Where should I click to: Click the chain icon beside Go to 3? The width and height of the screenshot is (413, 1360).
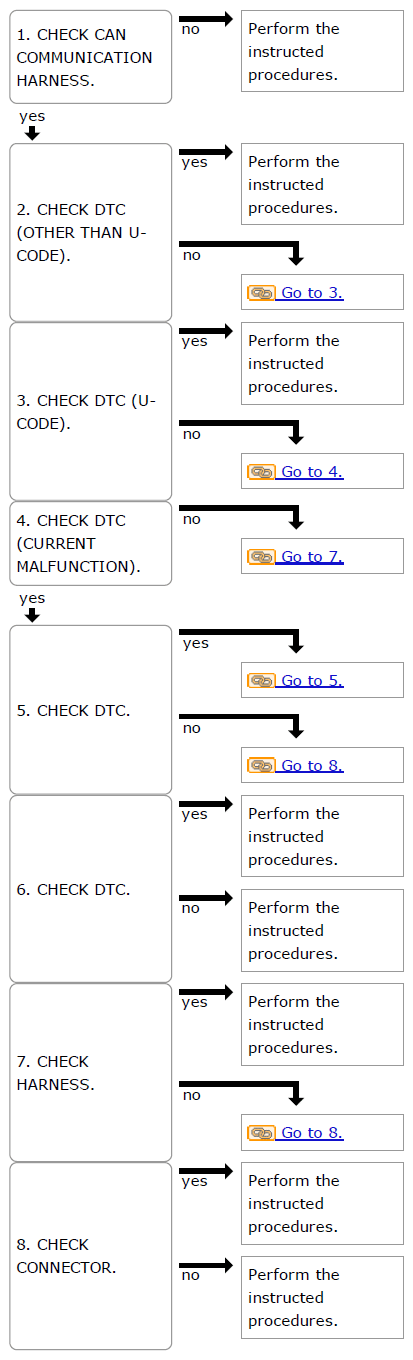click(x=261, y=293)
